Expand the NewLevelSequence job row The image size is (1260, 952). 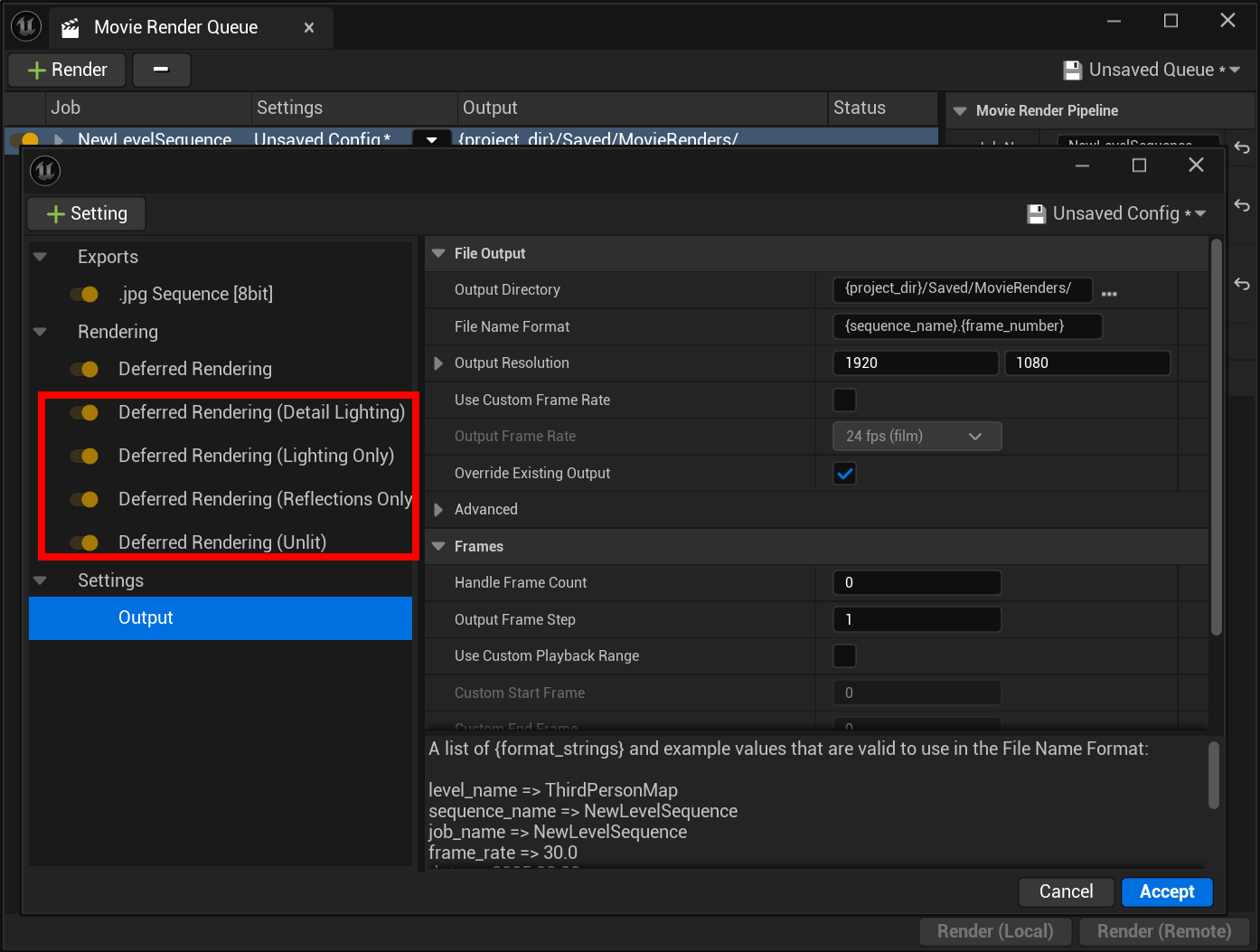point(59,139)
